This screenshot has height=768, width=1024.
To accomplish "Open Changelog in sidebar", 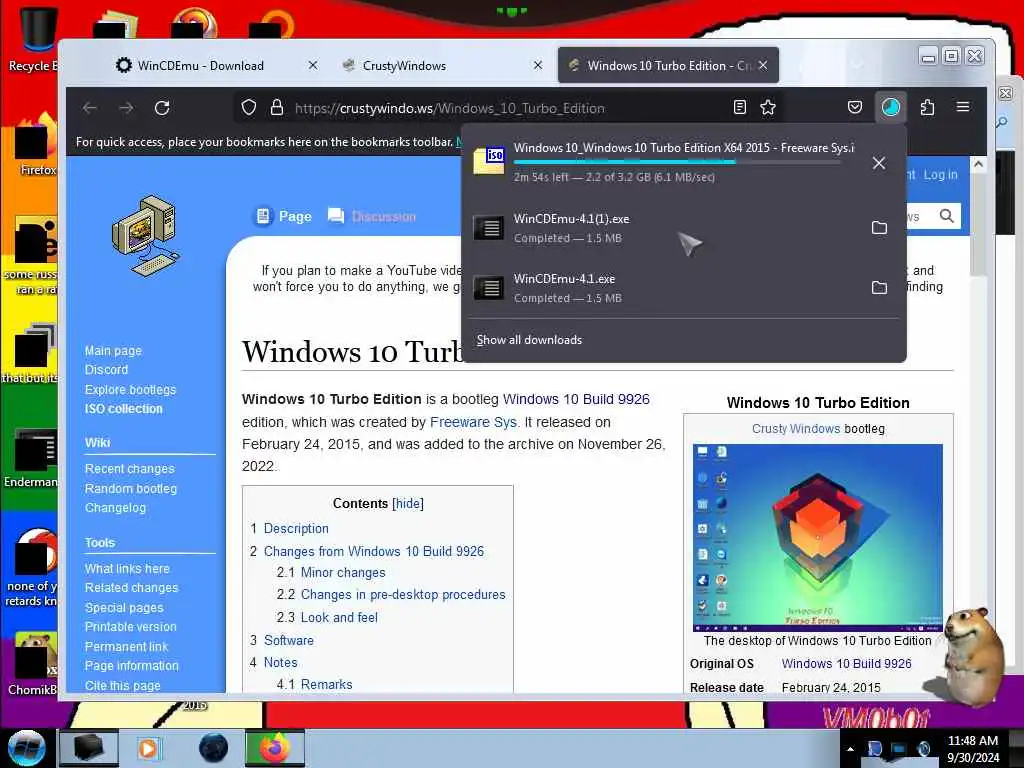I will (116, 507).
